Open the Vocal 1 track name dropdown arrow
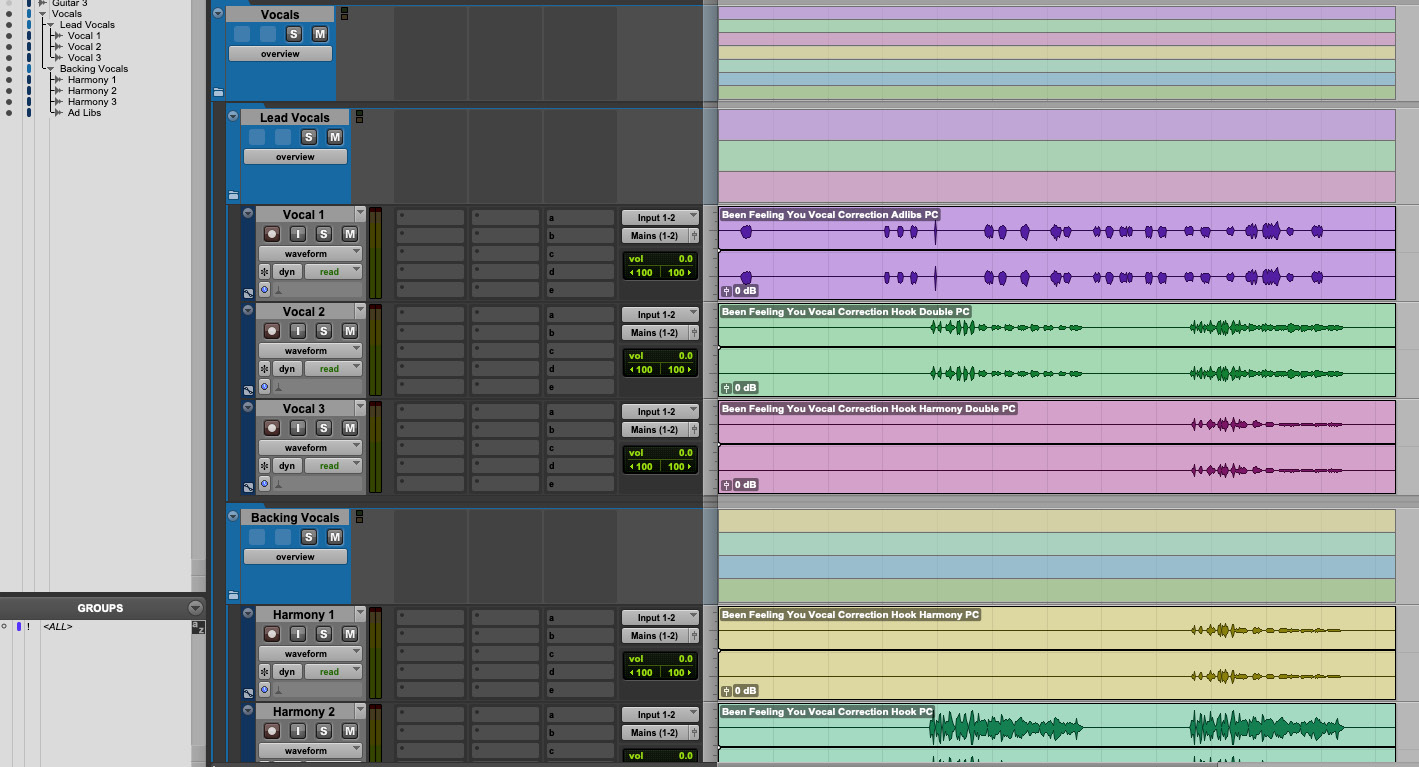The width and height of the screenshot is (1419, 767). 360,214
